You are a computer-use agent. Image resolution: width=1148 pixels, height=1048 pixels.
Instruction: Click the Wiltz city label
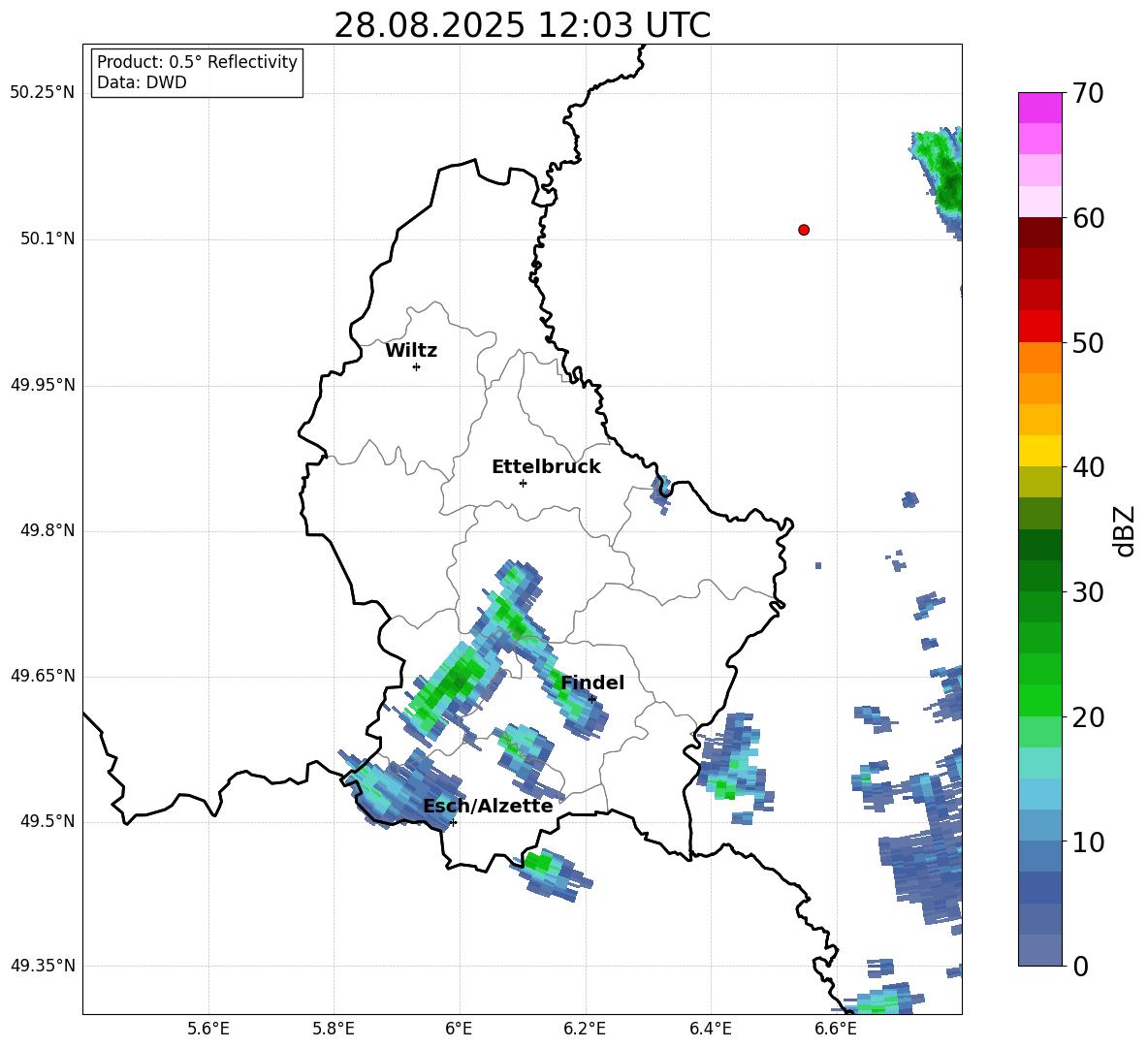point(411,351)
